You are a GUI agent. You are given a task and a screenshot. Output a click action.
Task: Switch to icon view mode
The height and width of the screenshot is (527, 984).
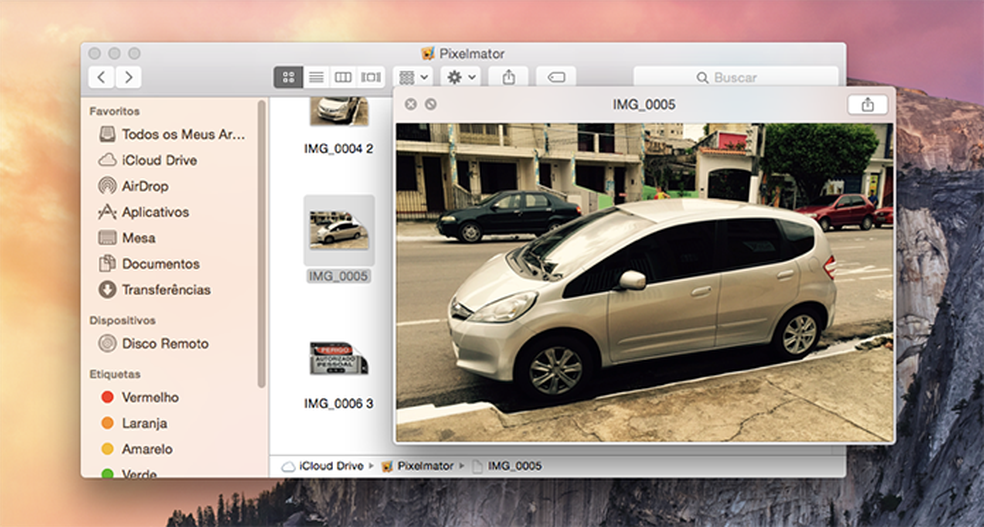tap(288, 77)
